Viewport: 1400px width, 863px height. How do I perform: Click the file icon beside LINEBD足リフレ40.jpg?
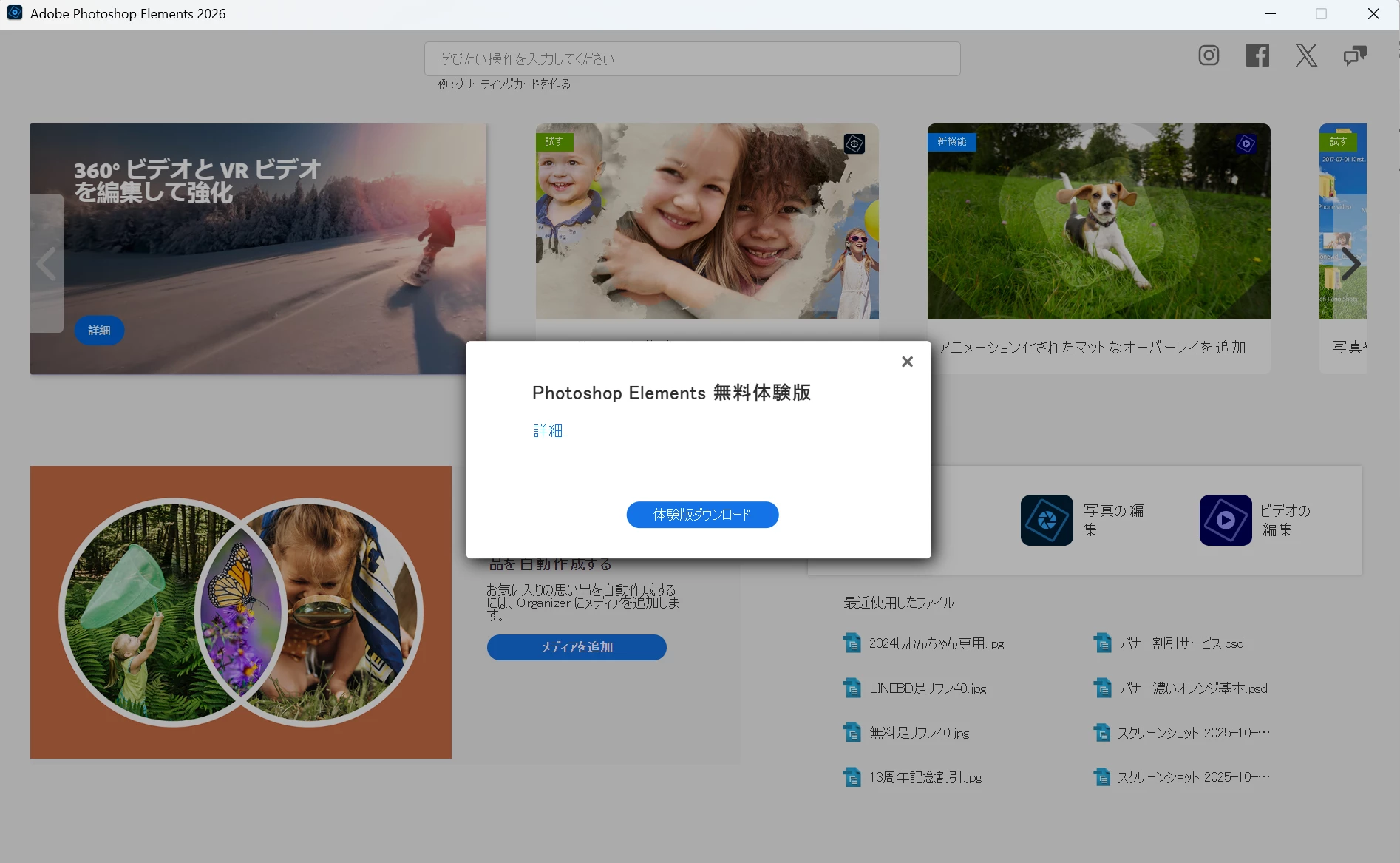(x=852, y=688)
